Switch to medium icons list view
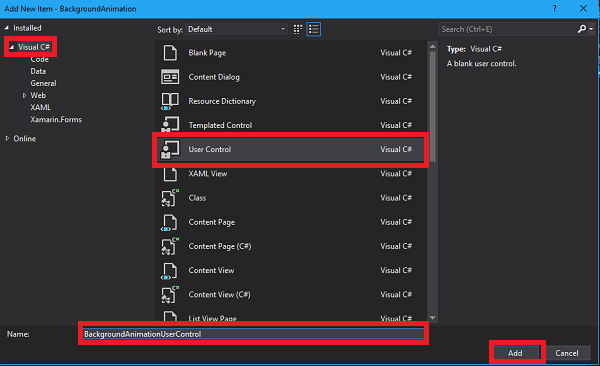The height and width of the screenshot is (366, 600). (x=314, y=29)
